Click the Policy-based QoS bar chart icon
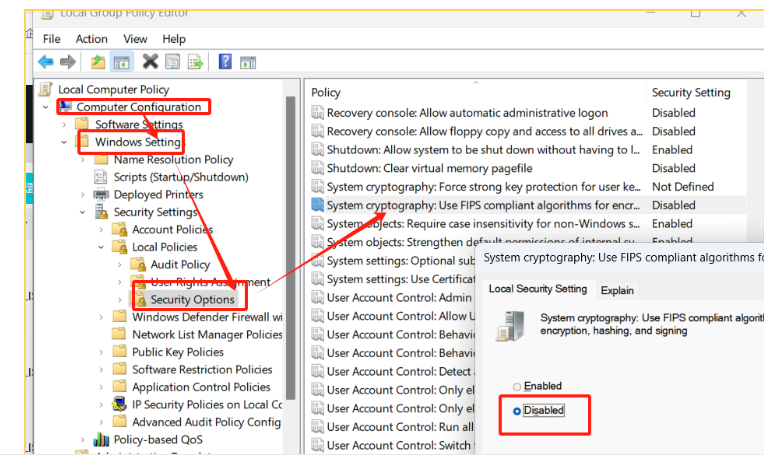Viewport: 764px width, 469px height. point(101,439)
